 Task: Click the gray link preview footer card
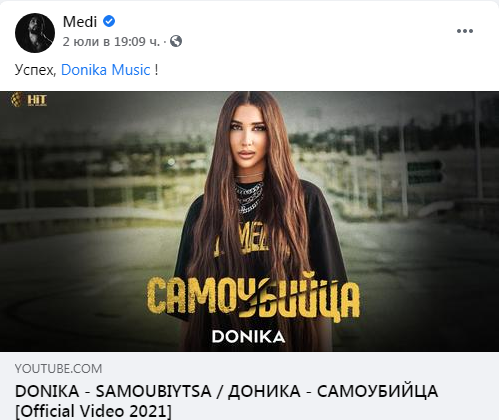[249, 386]
